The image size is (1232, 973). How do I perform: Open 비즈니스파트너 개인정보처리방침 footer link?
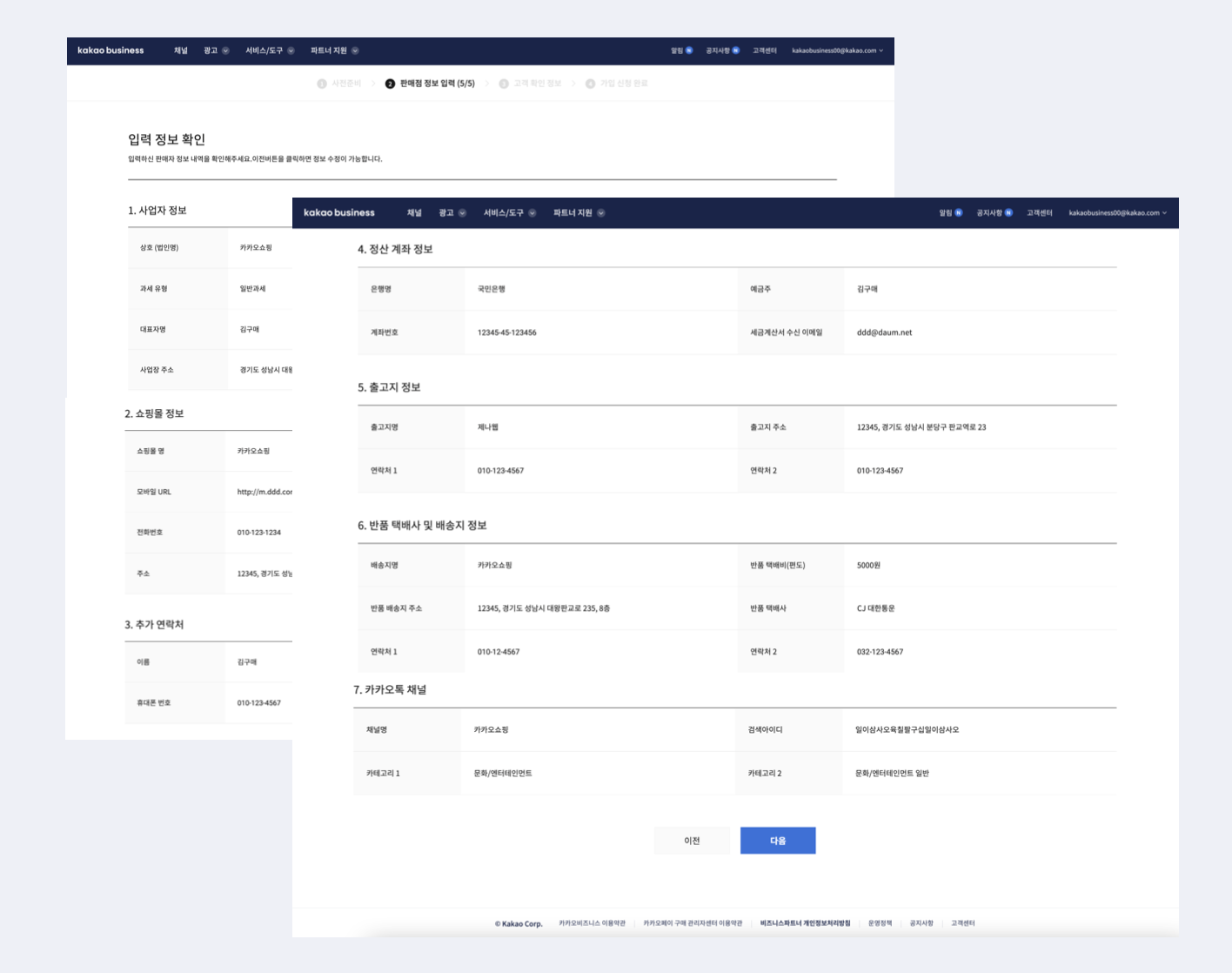pyautogui.click(x=805, y=923)
